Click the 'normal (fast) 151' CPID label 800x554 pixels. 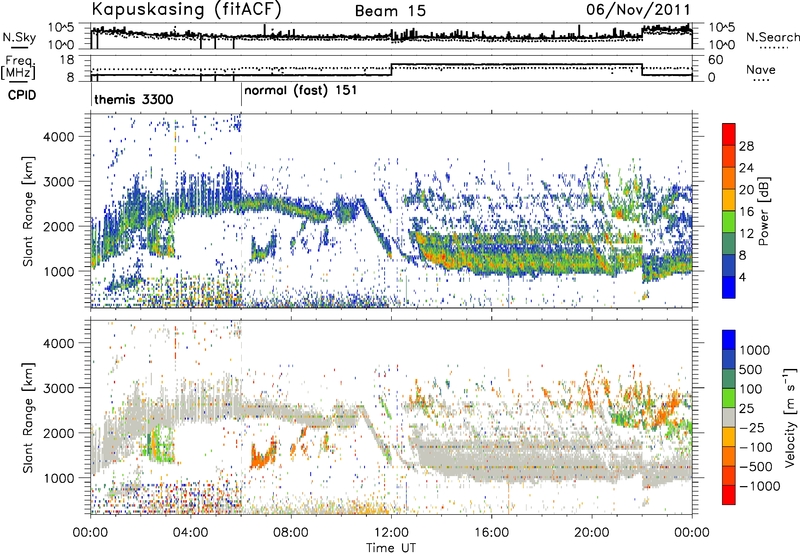coord(301,91)
